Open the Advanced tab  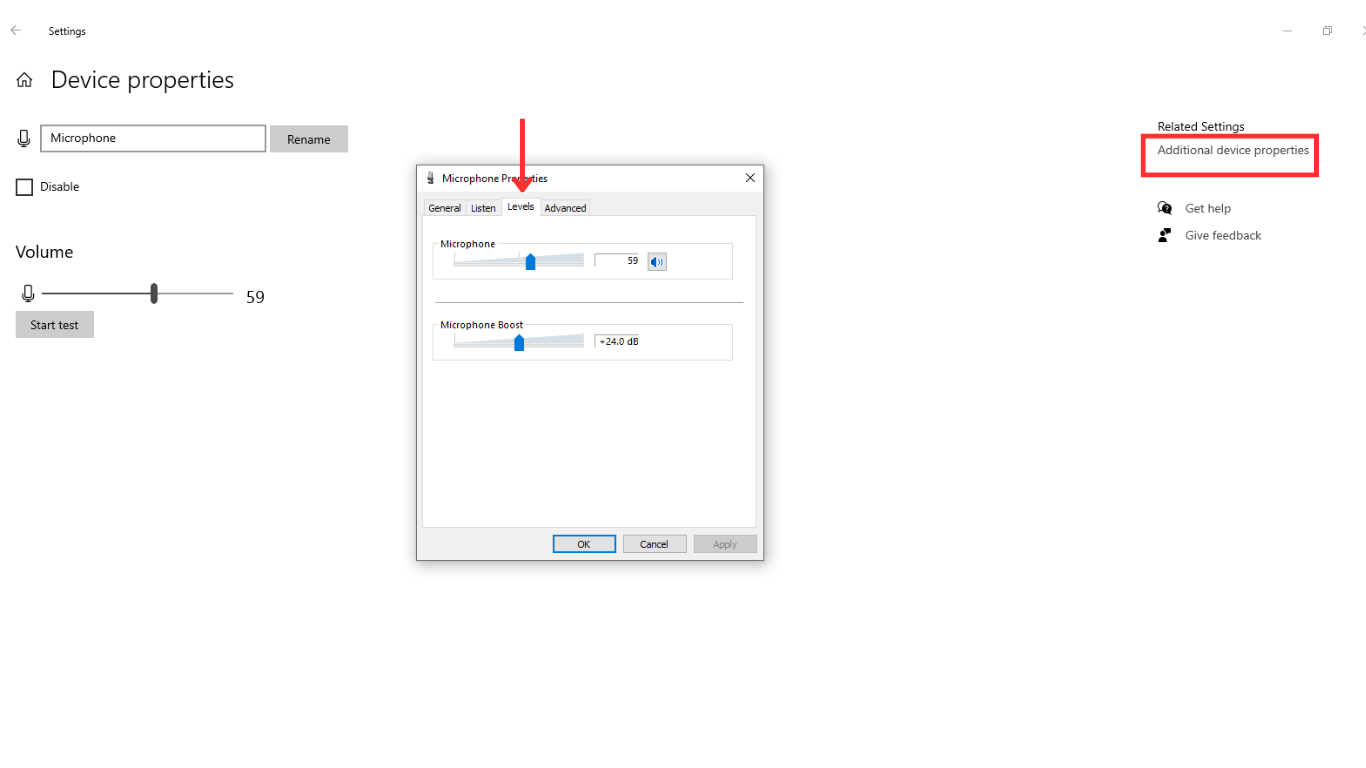pyautogui.click(x=565, y=208)
